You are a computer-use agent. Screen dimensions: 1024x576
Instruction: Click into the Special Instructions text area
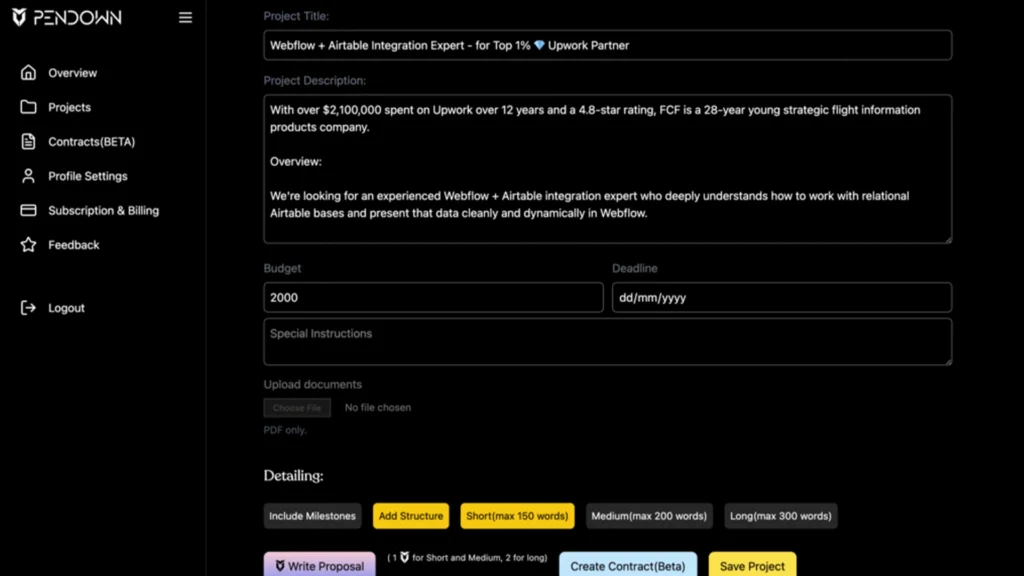click(607, 342)
